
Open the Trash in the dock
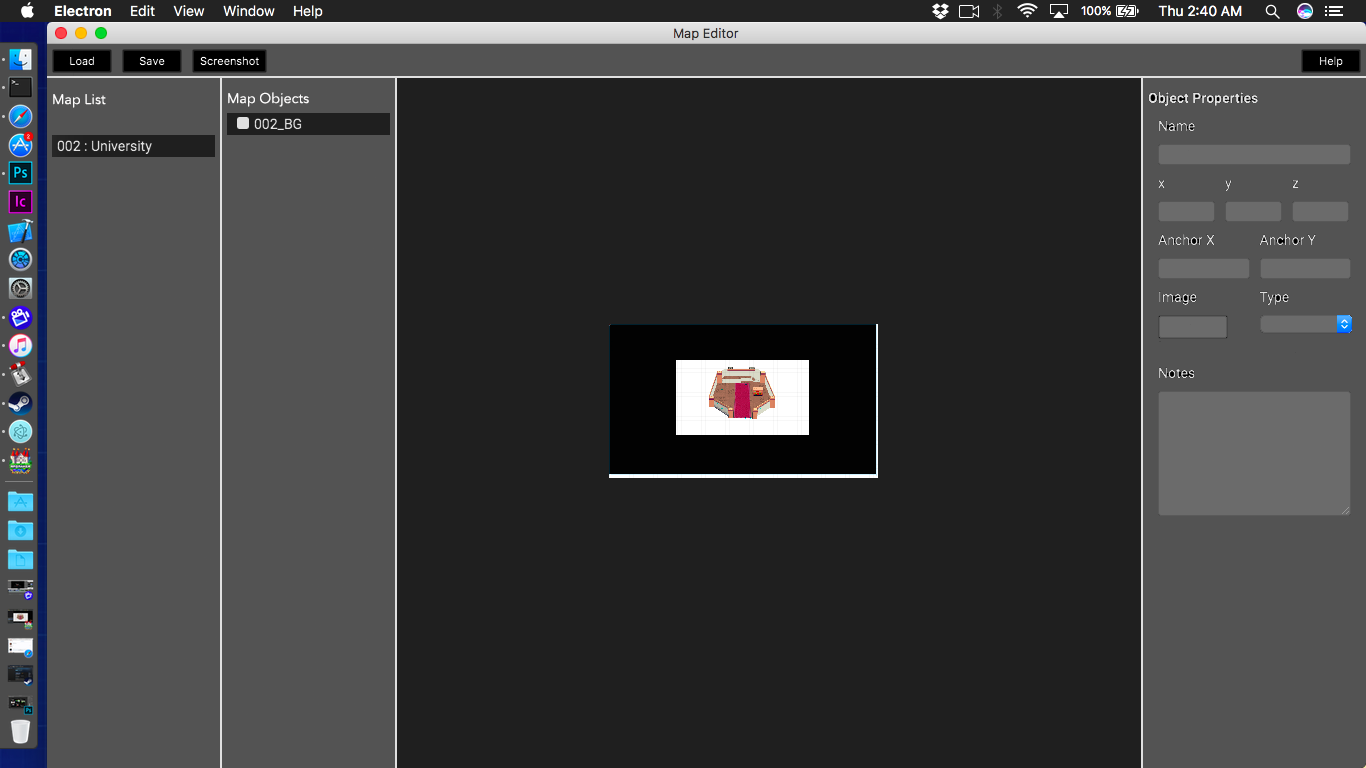[x=20, y=731]
